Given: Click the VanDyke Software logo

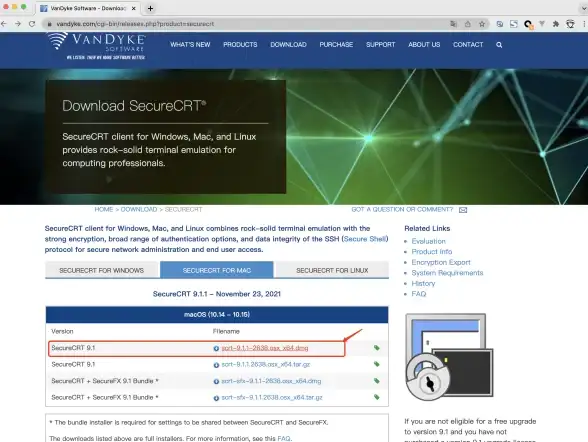Looking at the screenshot, I should click(96, 45).
